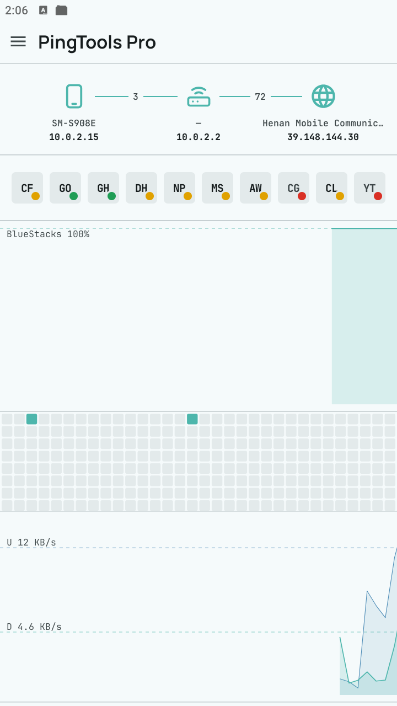Click the latency value 3
Image resolution: width=397 pixels, height=706 pixels.
(x=135, y=96)
